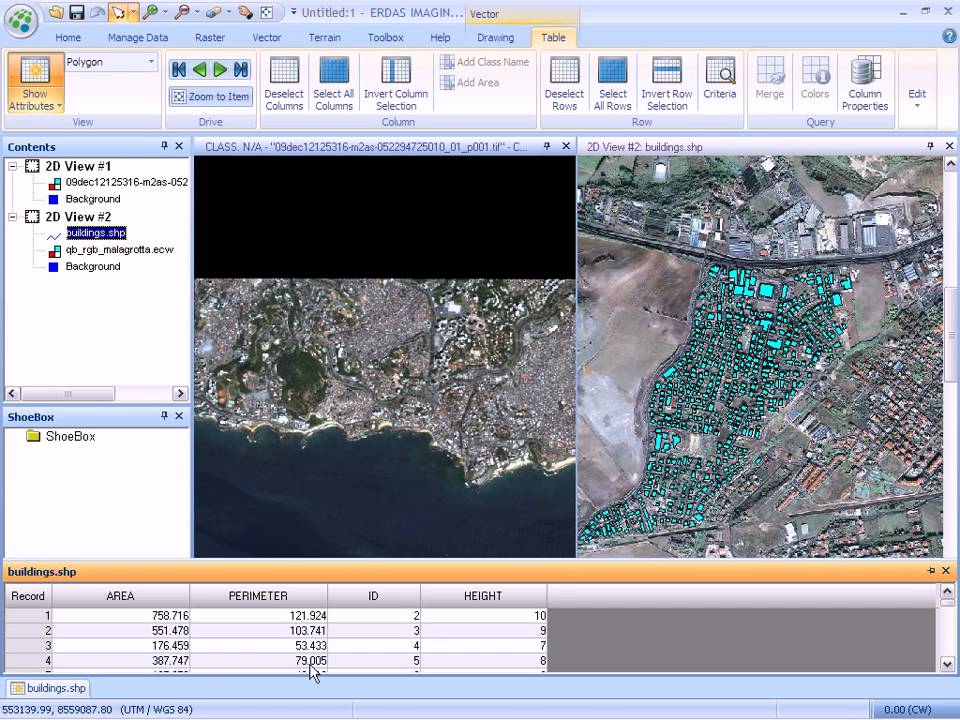
Task: Select record row 1 in attribute table
Action: click(28, 615)
